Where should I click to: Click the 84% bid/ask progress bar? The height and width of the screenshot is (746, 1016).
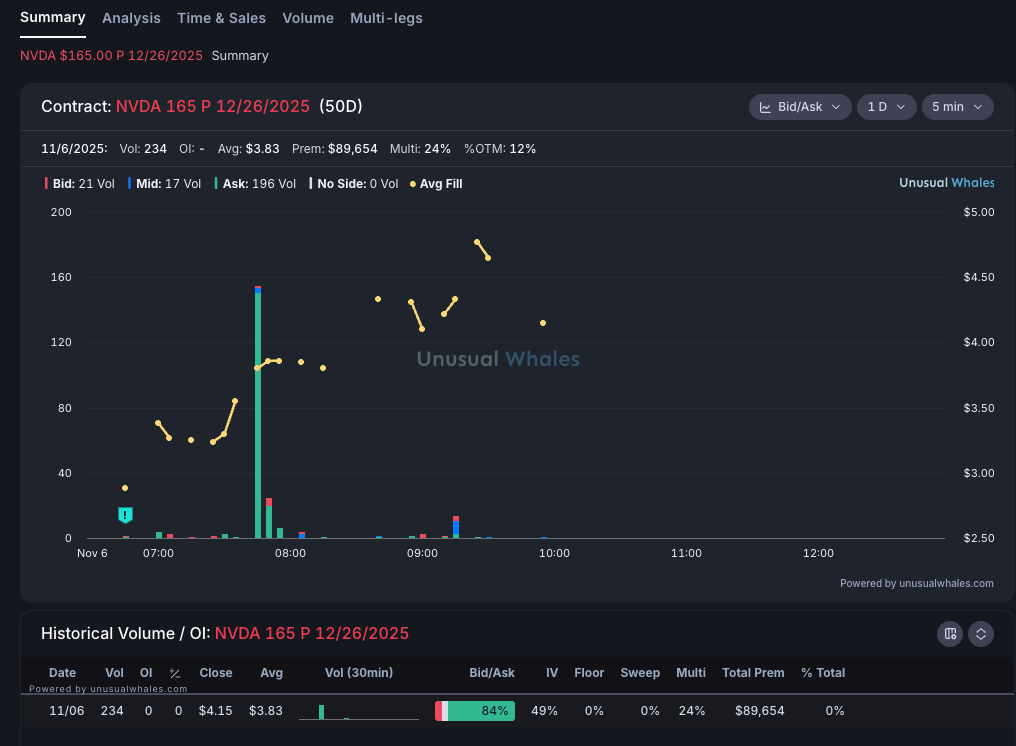(475, 711)
